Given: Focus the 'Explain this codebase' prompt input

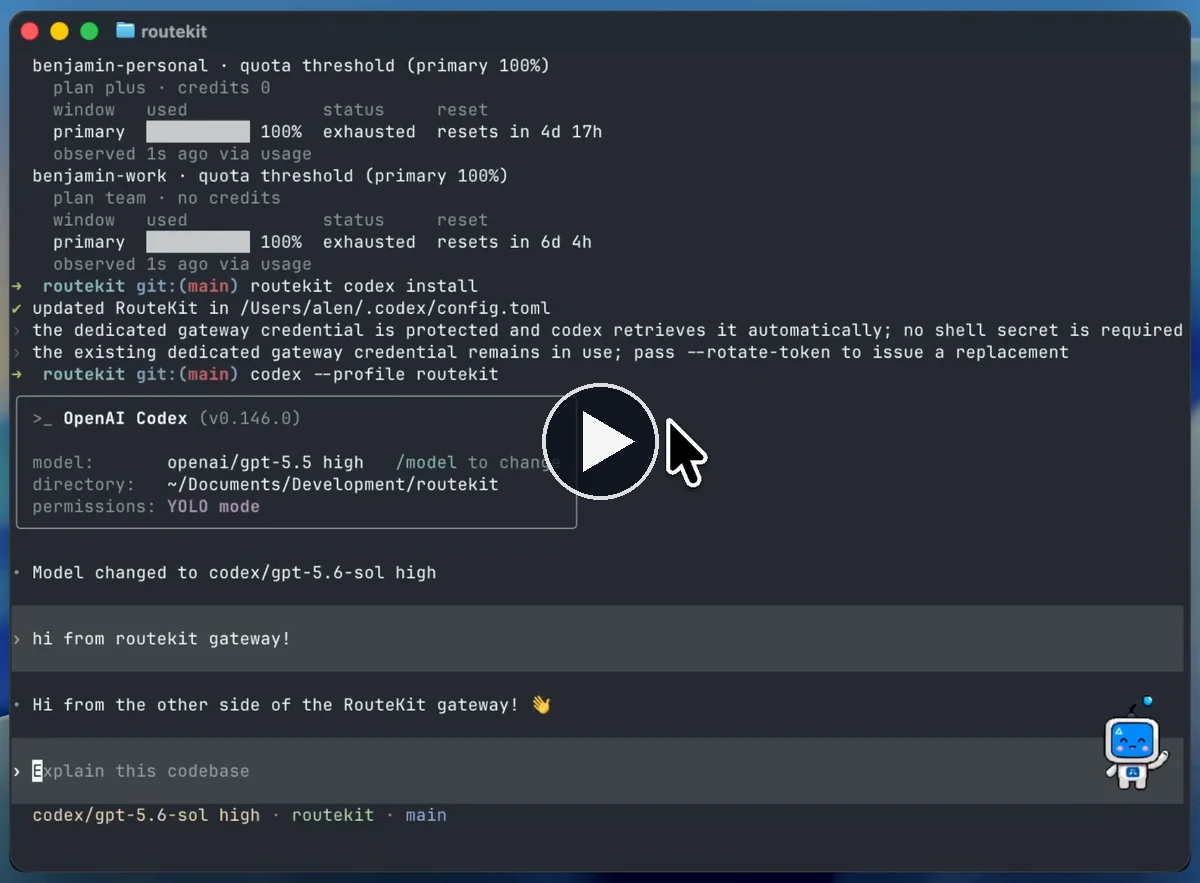Looking at the screenshot, I should click(597, 771).
